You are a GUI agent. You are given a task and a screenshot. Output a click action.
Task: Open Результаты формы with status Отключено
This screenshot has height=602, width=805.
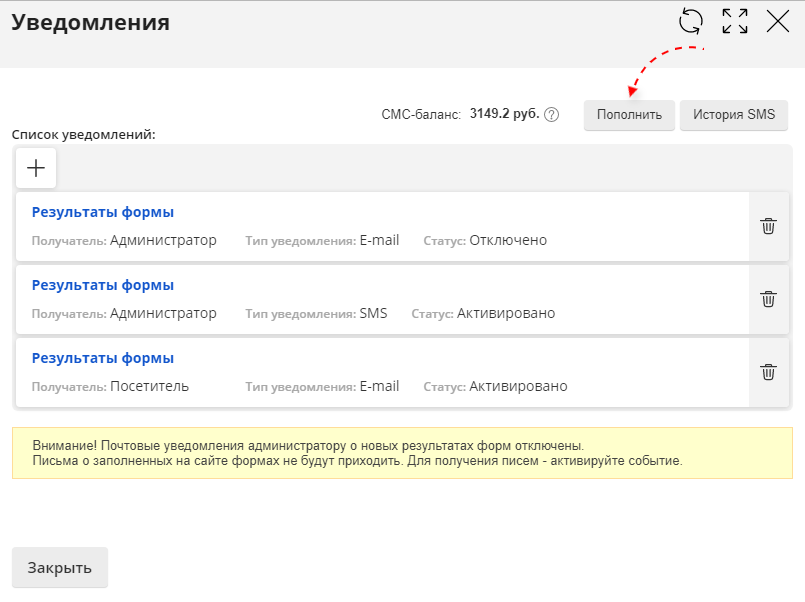[x=103, y=212]
